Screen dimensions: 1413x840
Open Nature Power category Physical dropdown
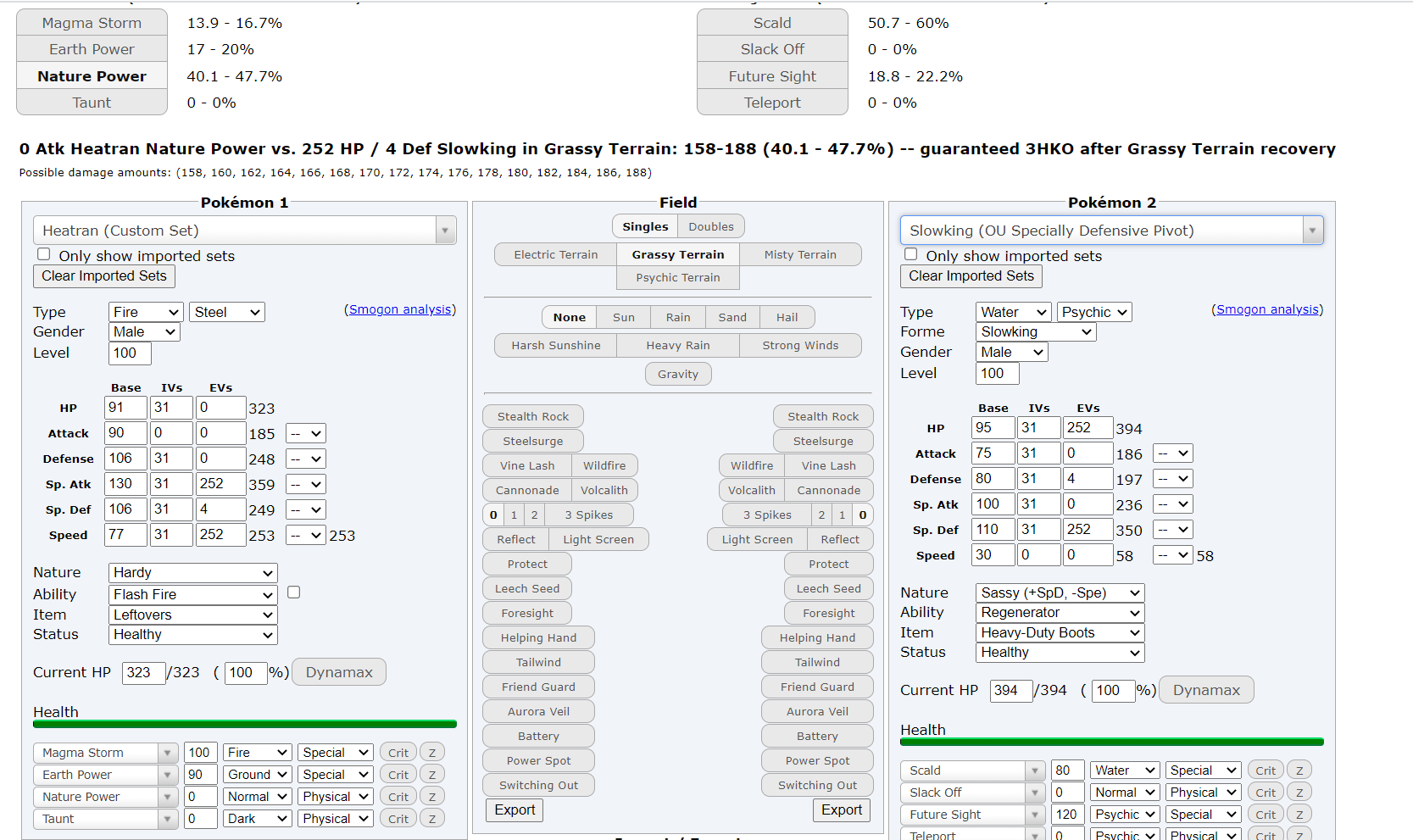pyautogui.click(x=336, y=797)
